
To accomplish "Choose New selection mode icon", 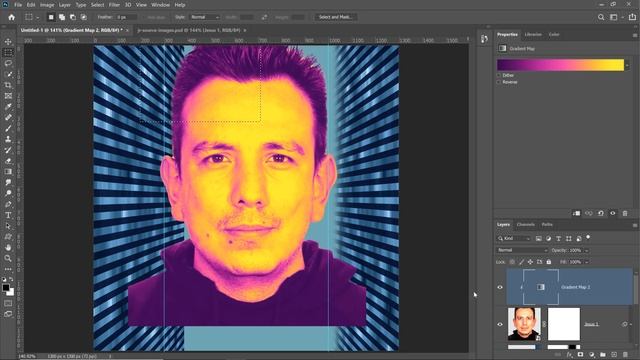I will pos(51,17).
